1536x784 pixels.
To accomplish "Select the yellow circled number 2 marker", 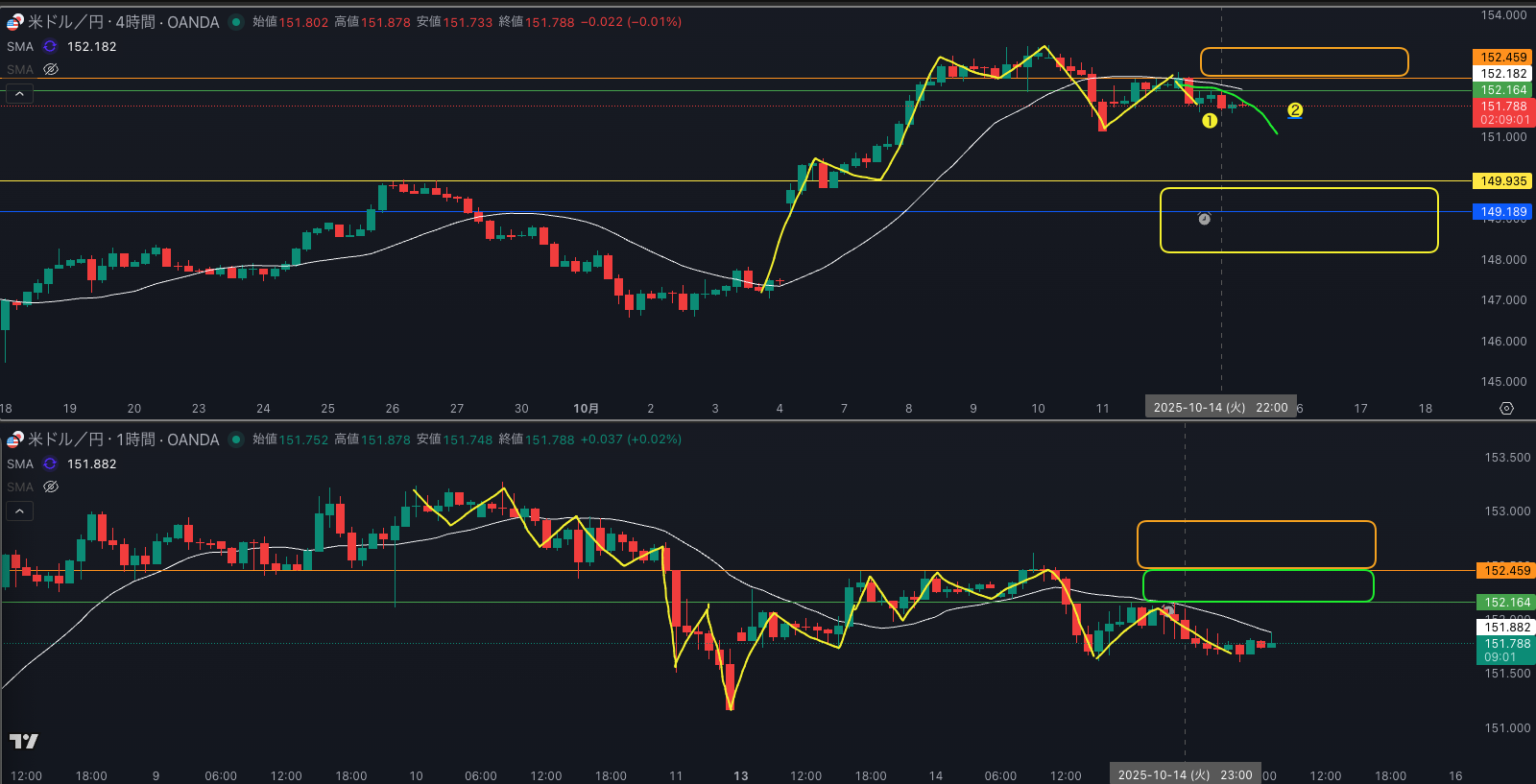I will click(x=1295, y=110).
